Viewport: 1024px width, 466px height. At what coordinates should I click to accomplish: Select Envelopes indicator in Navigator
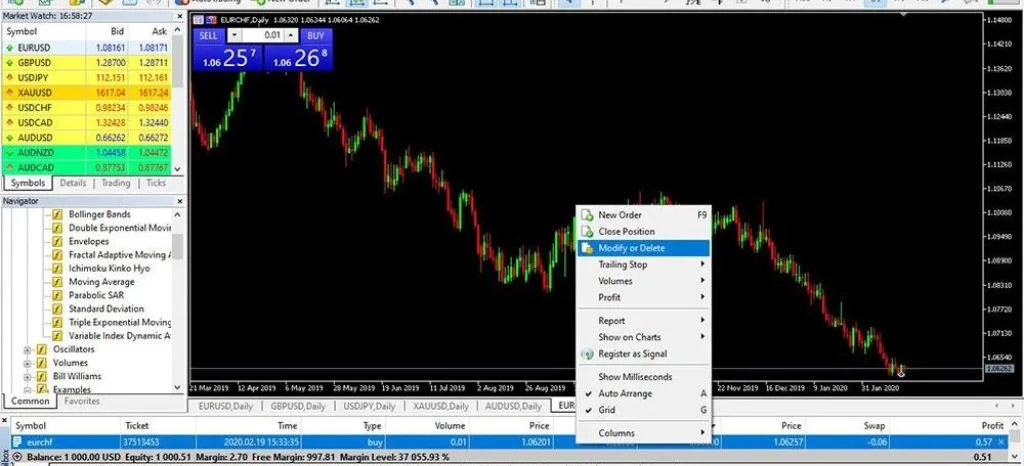point(89,241)
